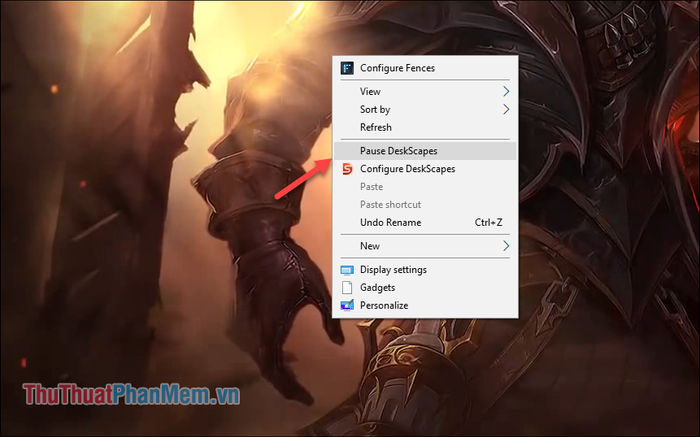Expand the Sort by submenu arrow

tap(506, 109)
